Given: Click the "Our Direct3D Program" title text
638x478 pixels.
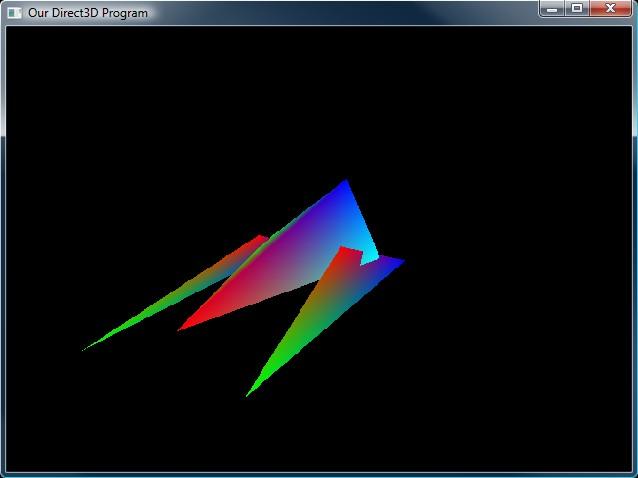Looking at the screenshot, I should (88, 13).
